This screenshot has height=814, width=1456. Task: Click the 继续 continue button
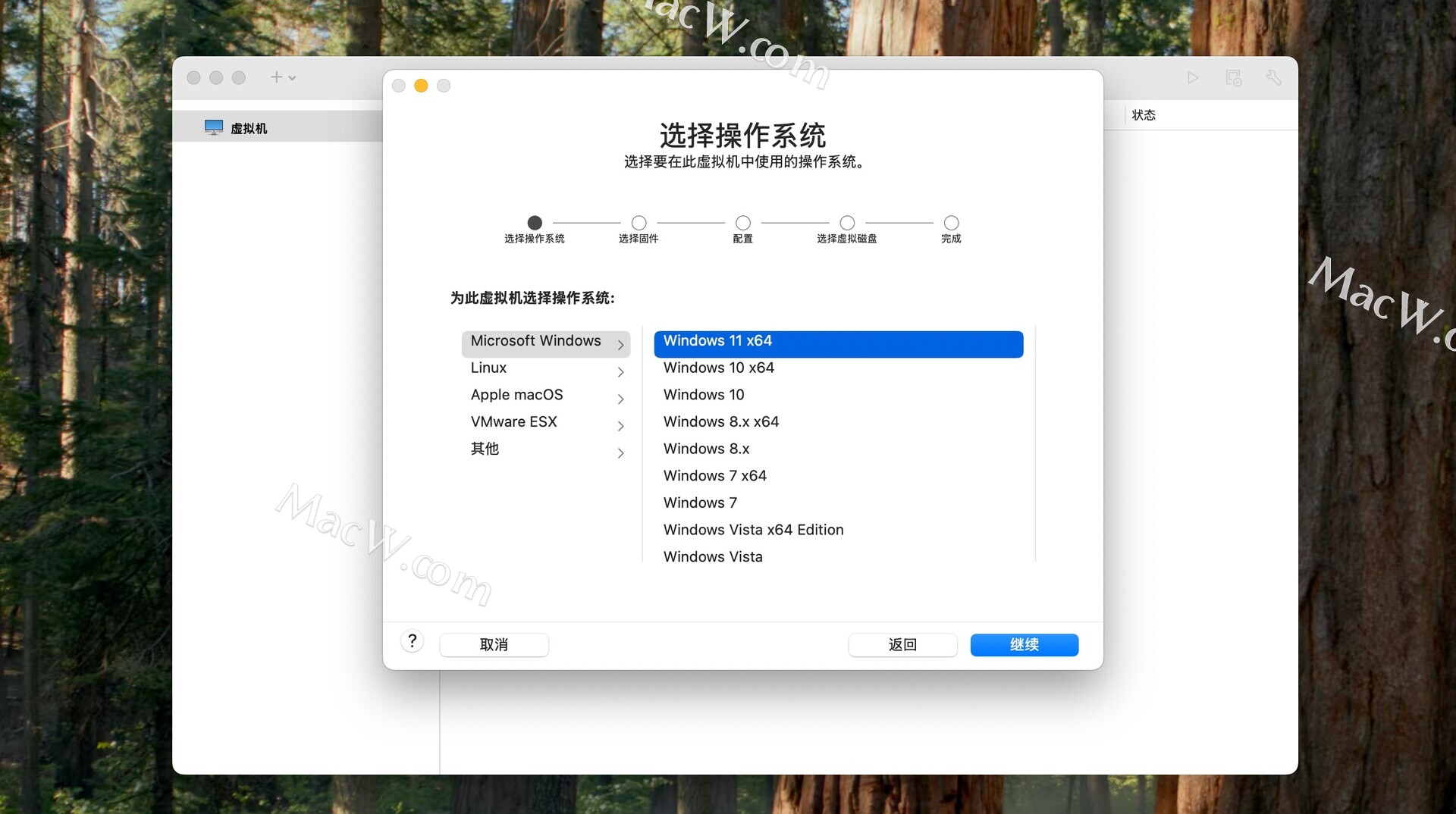tap(1024, 645)
